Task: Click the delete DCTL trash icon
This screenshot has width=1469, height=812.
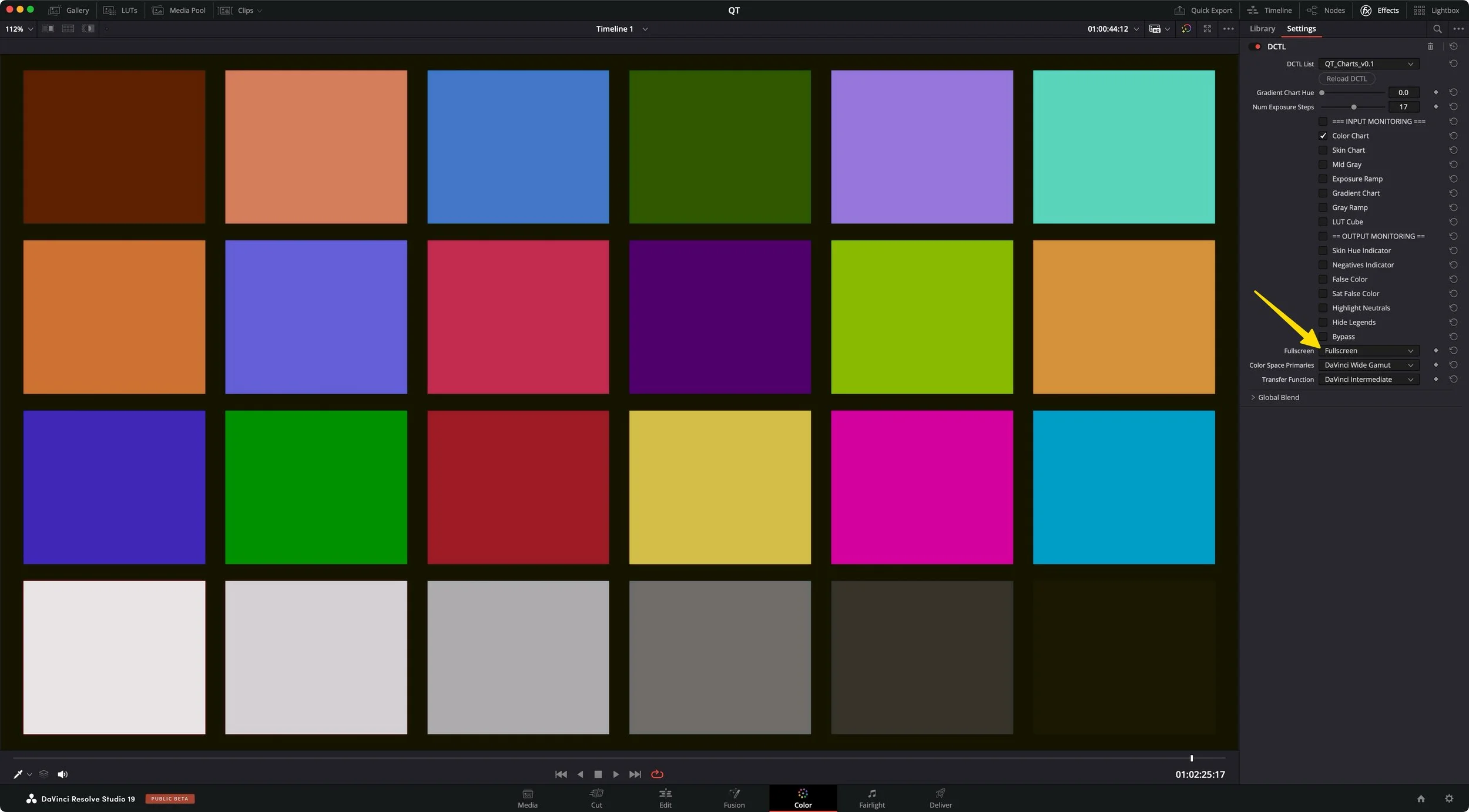Action: pos(1430,46)
